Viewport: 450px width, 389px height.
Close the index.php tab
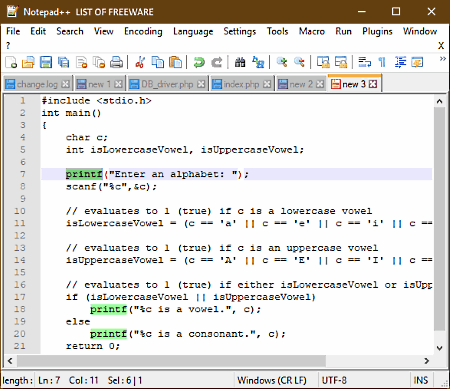tap(267, 84)
